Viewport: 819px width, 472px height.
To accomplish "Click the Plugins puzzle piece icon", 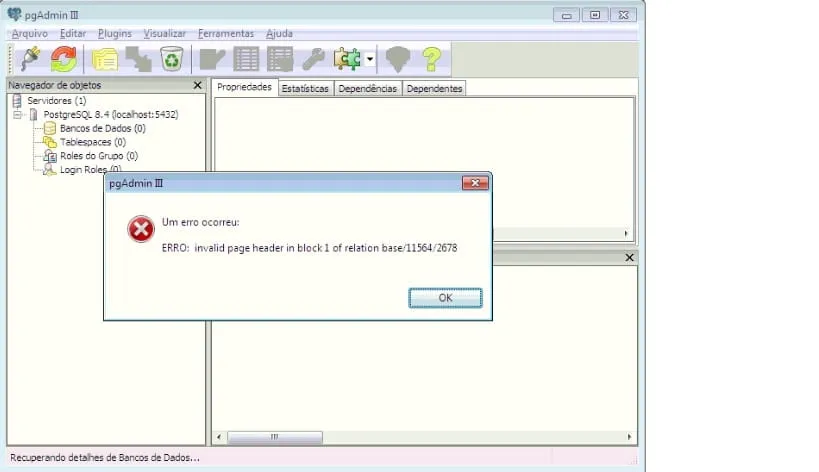I will click(347, 59).
